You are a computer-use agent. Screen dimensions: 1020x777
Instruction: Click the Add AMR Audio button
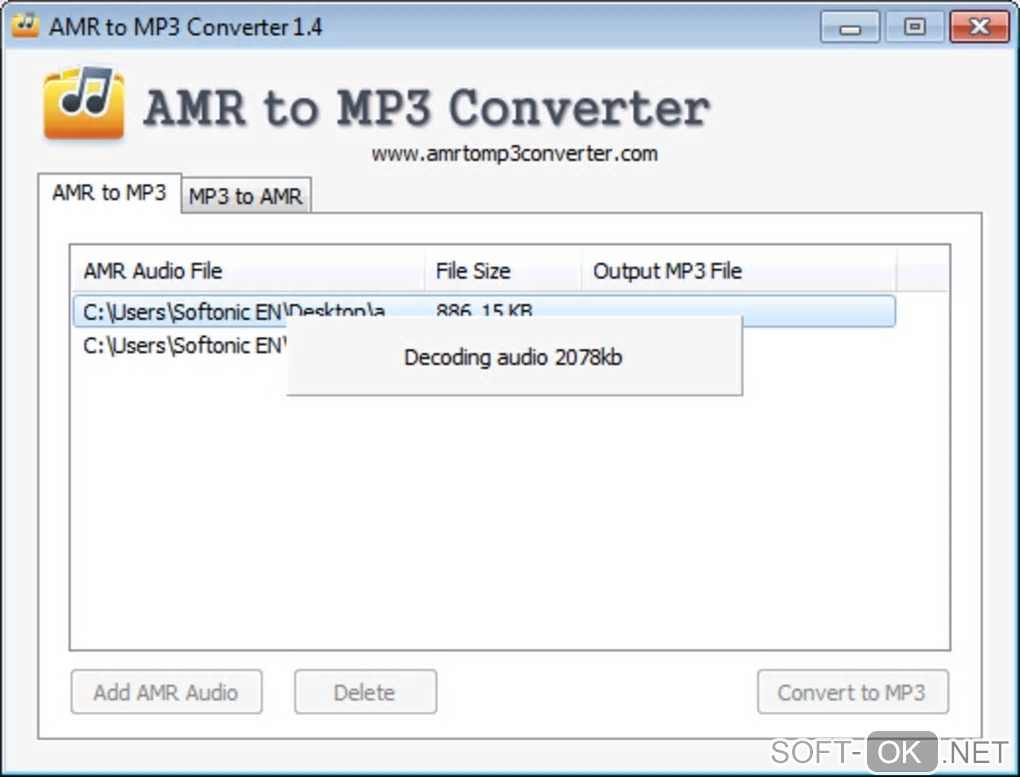tap(167, 692)
